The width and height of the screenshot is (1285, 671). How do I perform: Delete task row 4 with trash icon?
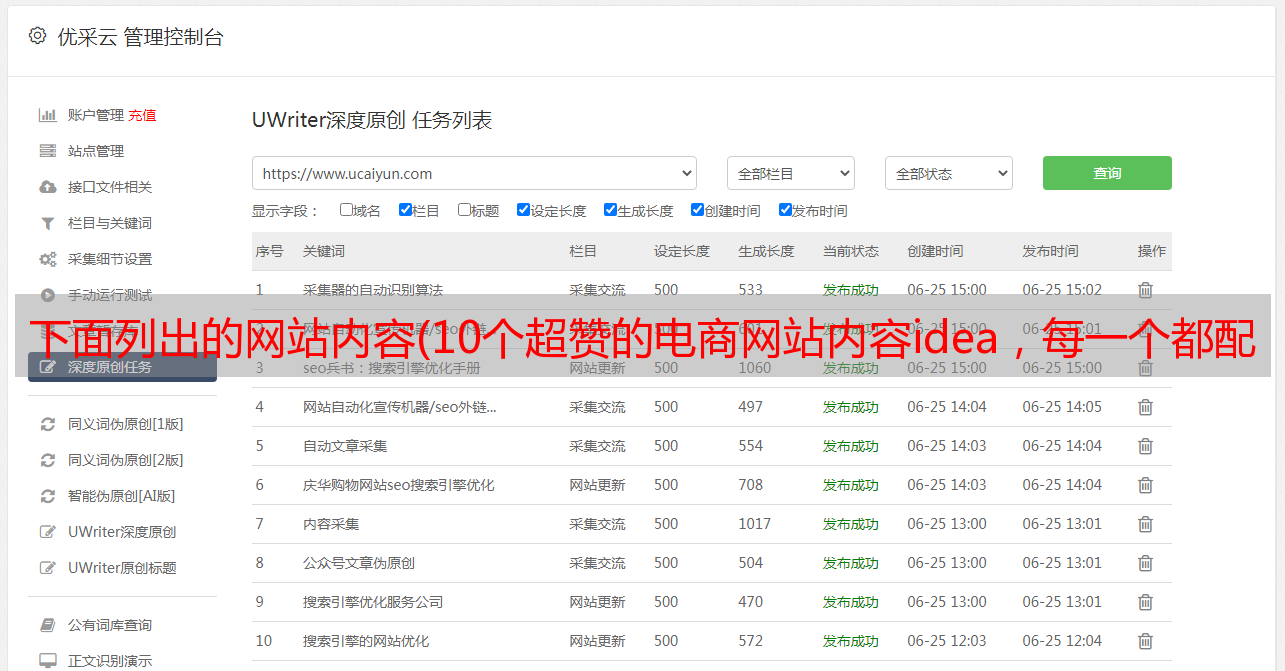(1145, 407)
